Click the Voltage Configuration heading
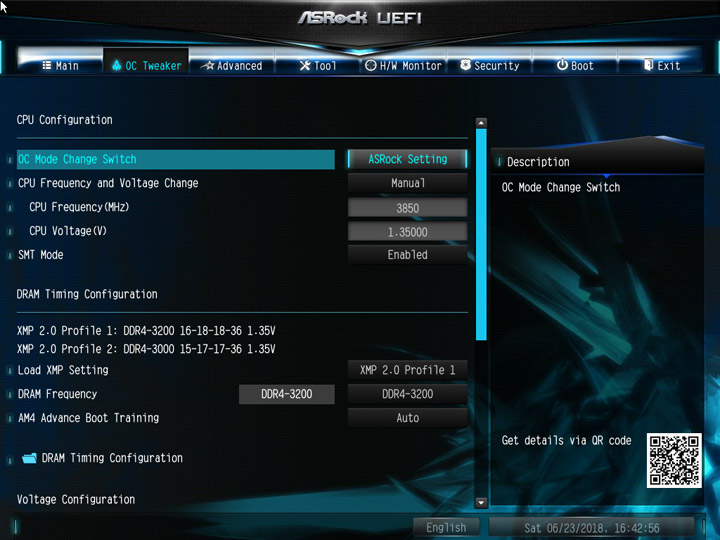Image resolution: width=720 pixels, height=540 pixels. point(76,500)
